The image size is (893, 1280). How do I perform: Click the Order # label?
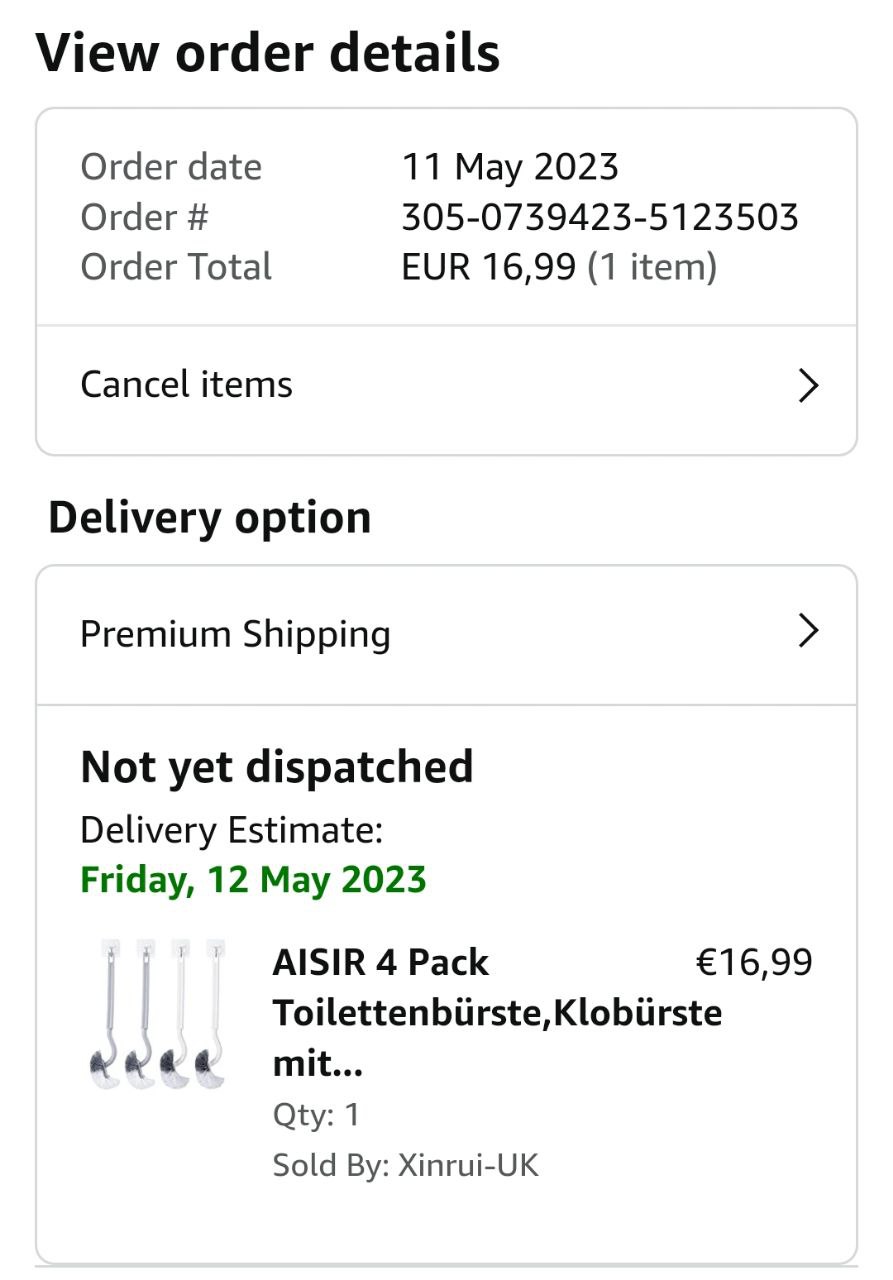(144, 217)
